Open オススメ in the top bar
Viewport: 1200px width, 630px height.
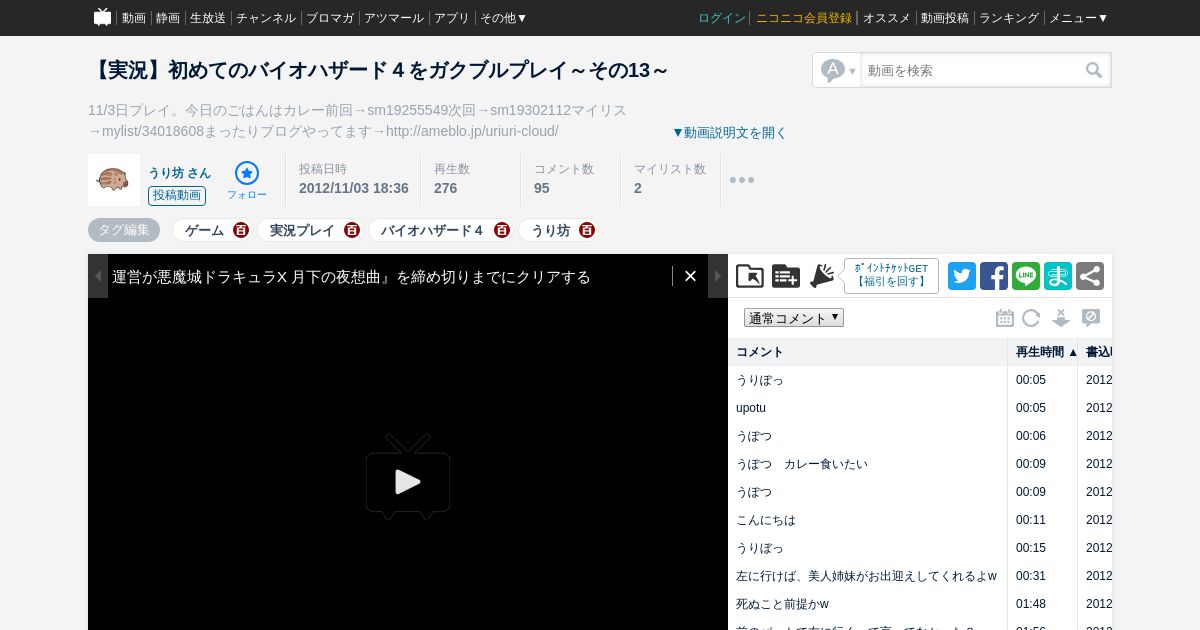887,18
